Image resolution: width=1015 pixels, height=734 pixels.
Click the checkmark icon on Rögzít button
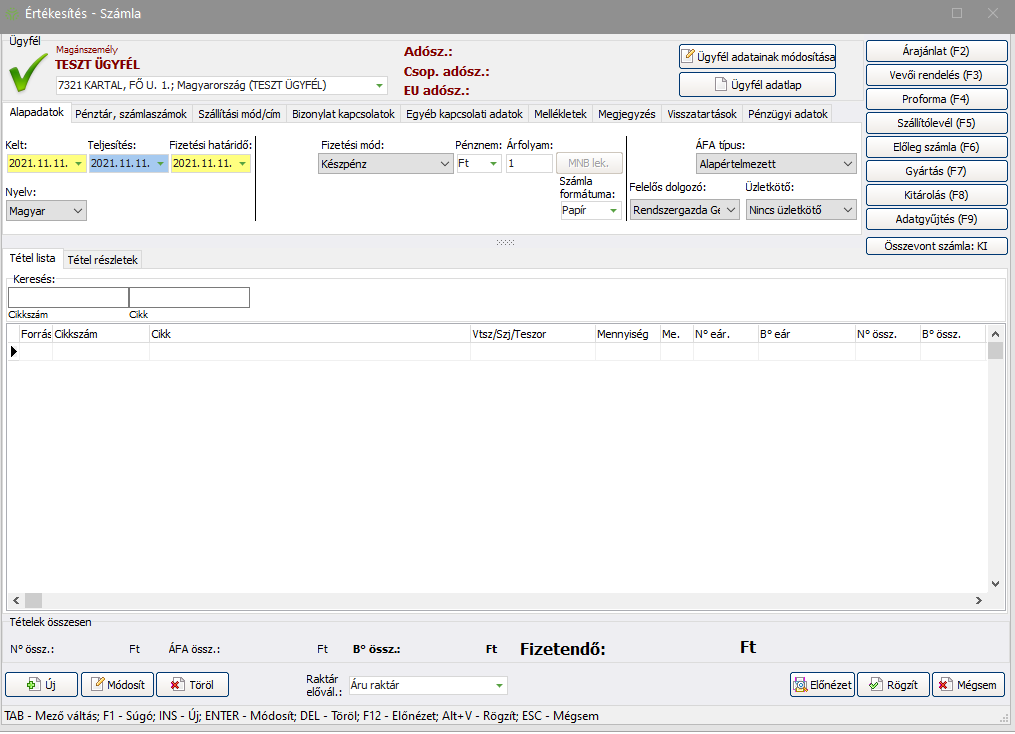click(876, 684)
